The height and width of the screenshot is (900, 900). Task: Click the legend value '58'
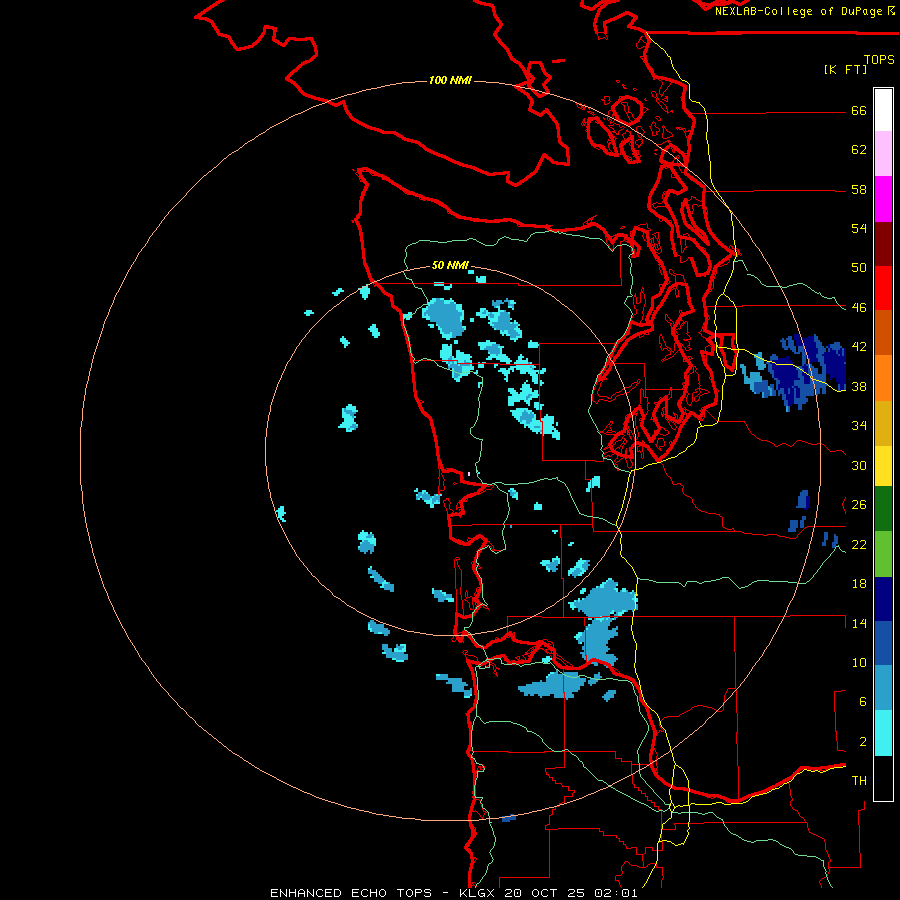[x=859, y=189]
